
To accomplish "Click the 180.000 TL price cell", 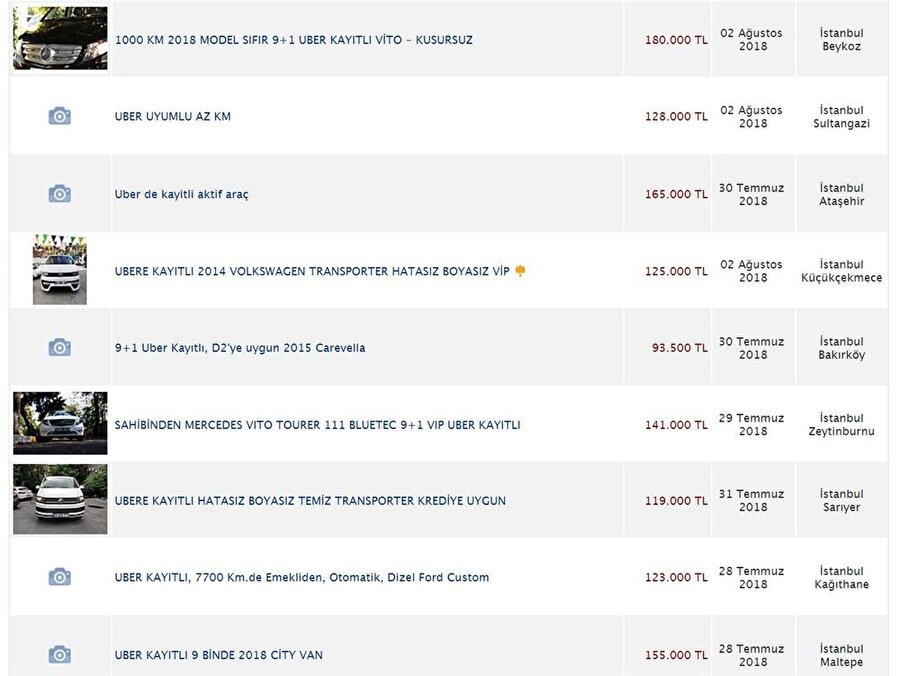I will 667,39.
